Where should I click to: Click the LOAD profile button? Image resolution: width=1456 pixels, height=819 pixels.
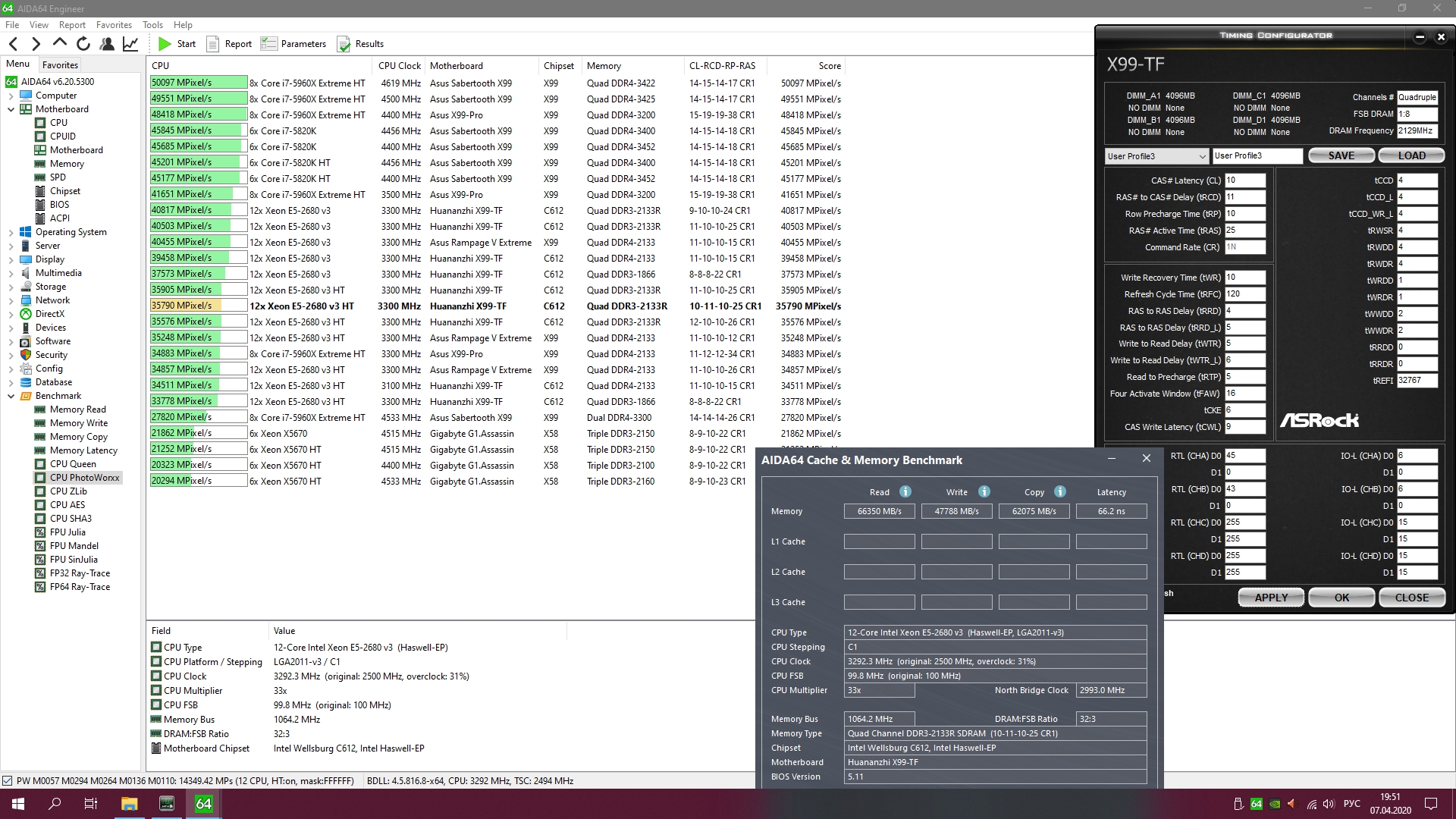(1411, 155)
